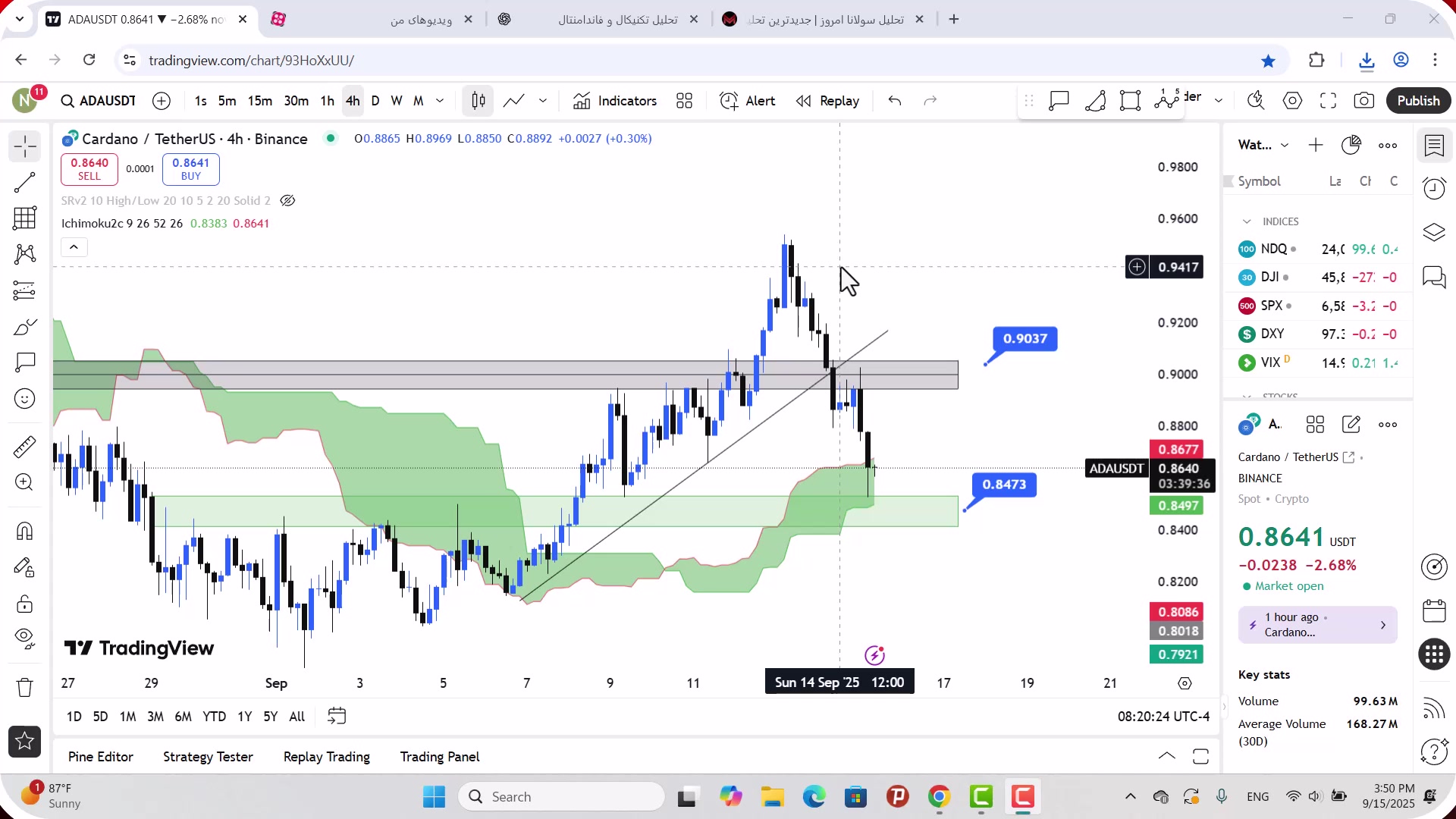The width and height of the screenshot is (1456, 819).
Task: Take a chart snapshot with camera
Action: (x=1364, y=101)
